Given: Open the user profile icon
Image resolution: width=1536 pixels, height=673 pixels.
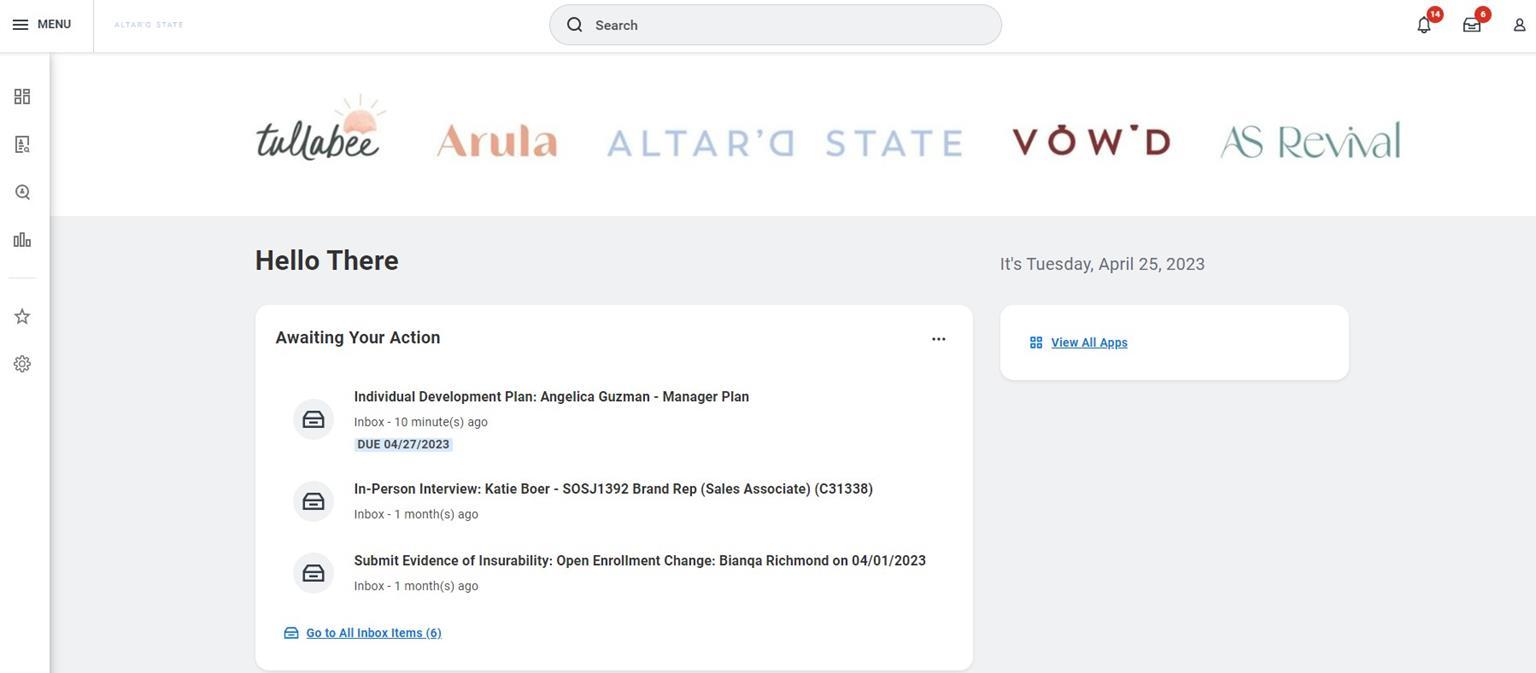Looking at the screenshot, I should click(x=1519, y=25).
